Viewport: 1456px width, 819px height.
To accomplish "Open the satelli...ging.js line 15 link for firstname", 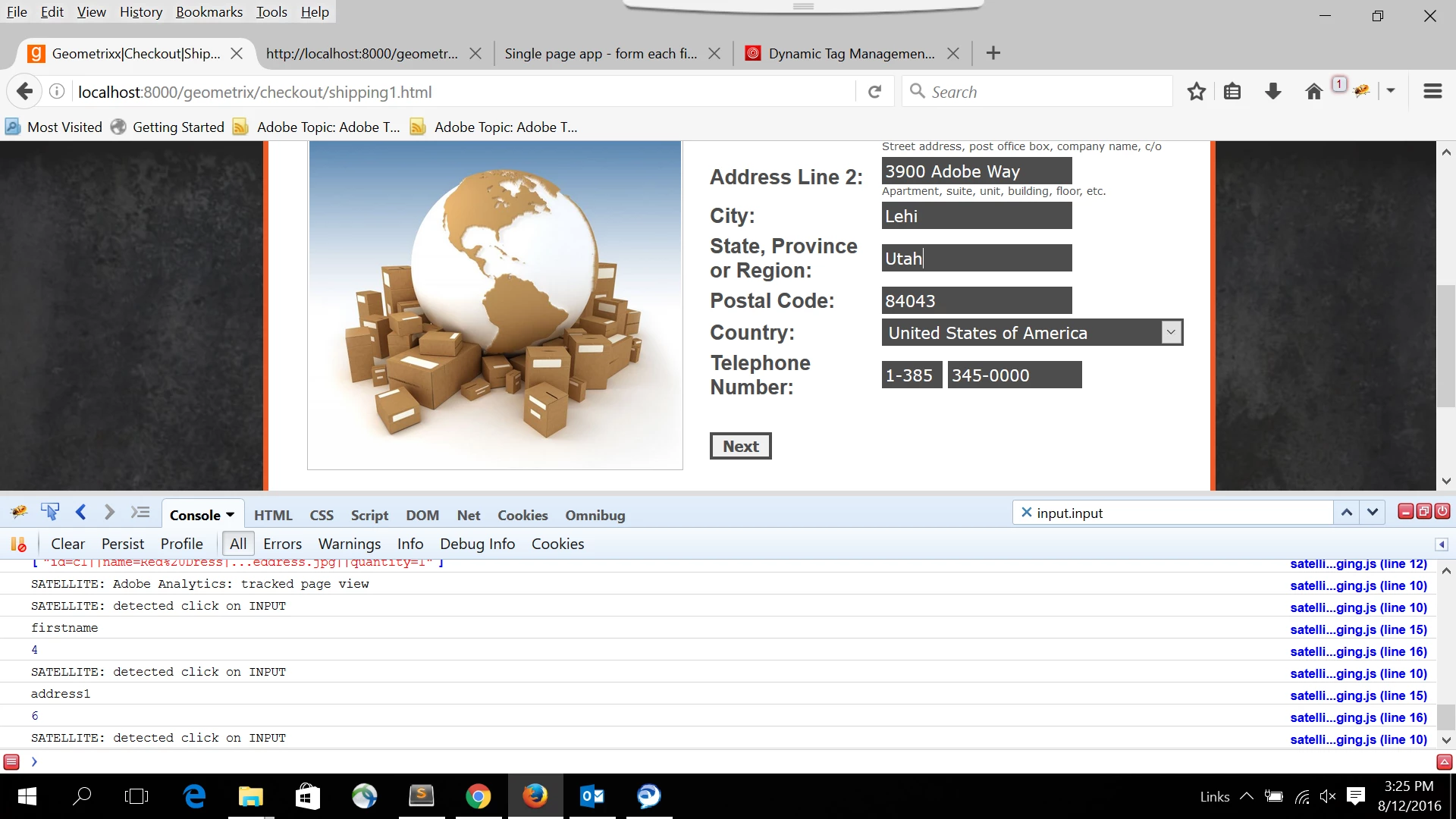I will click(x=1357, y=629).
